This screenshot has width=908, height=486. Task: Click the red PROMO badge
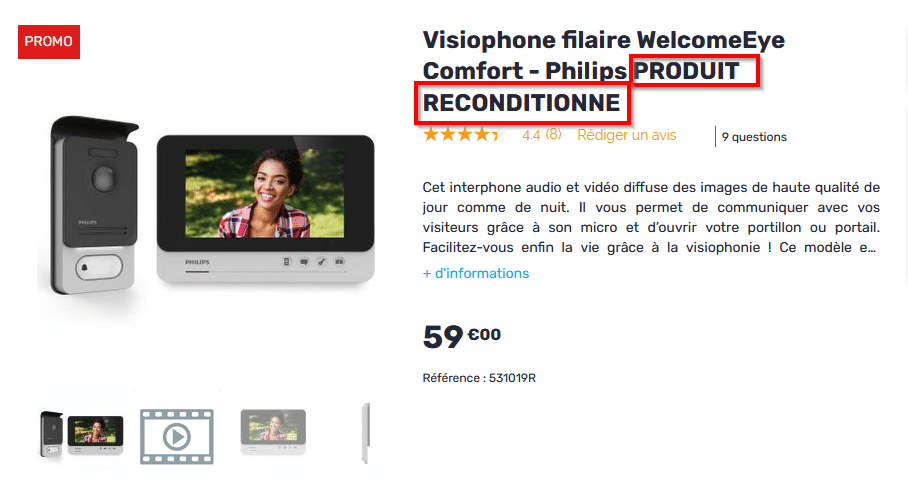(x=49, y=42)
